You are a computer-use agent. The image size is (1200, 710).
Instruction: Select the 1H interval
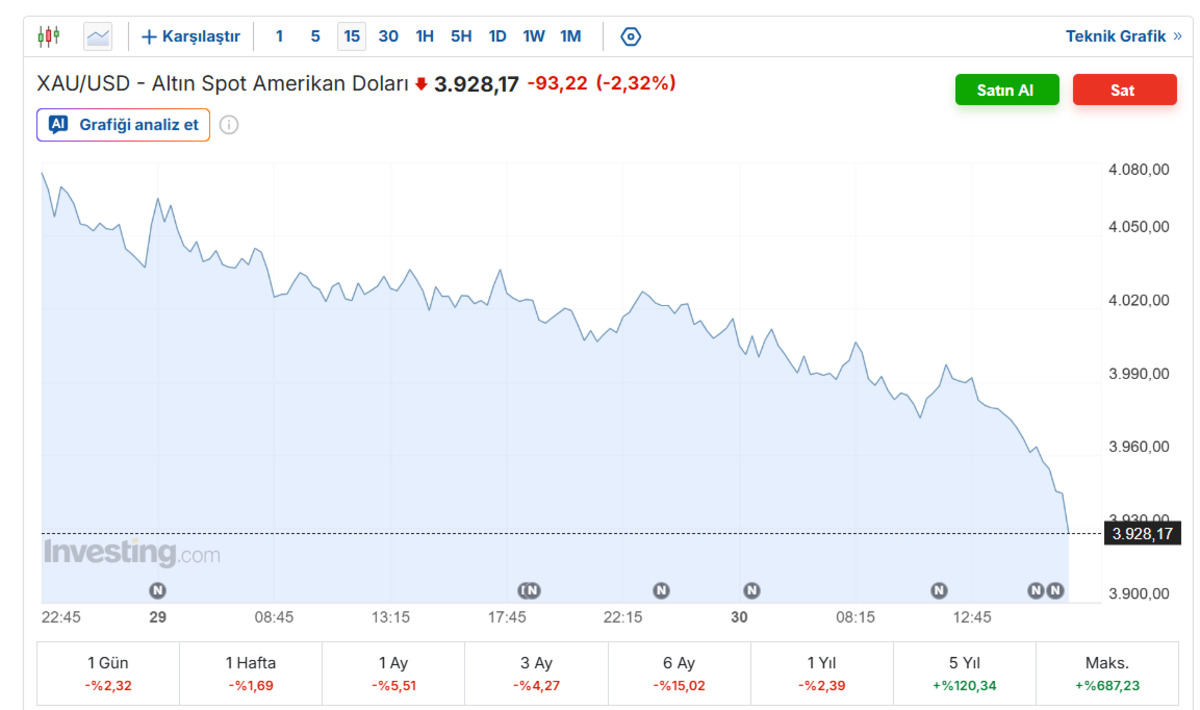(425, 37)
